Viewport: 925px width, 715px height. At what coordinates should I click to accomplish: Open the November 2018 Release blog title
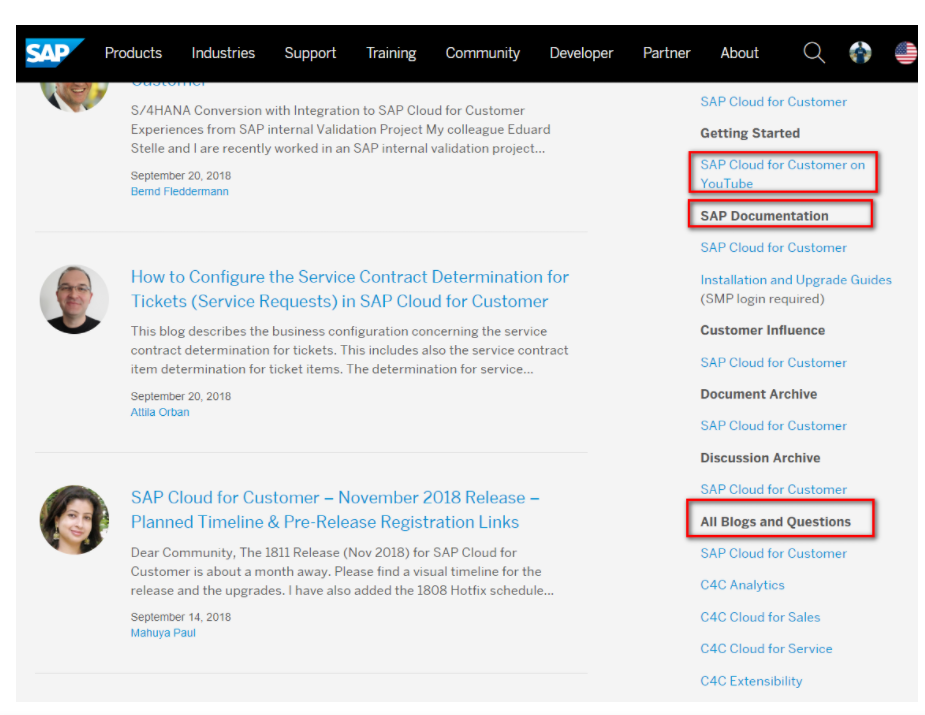click(335, 510)
